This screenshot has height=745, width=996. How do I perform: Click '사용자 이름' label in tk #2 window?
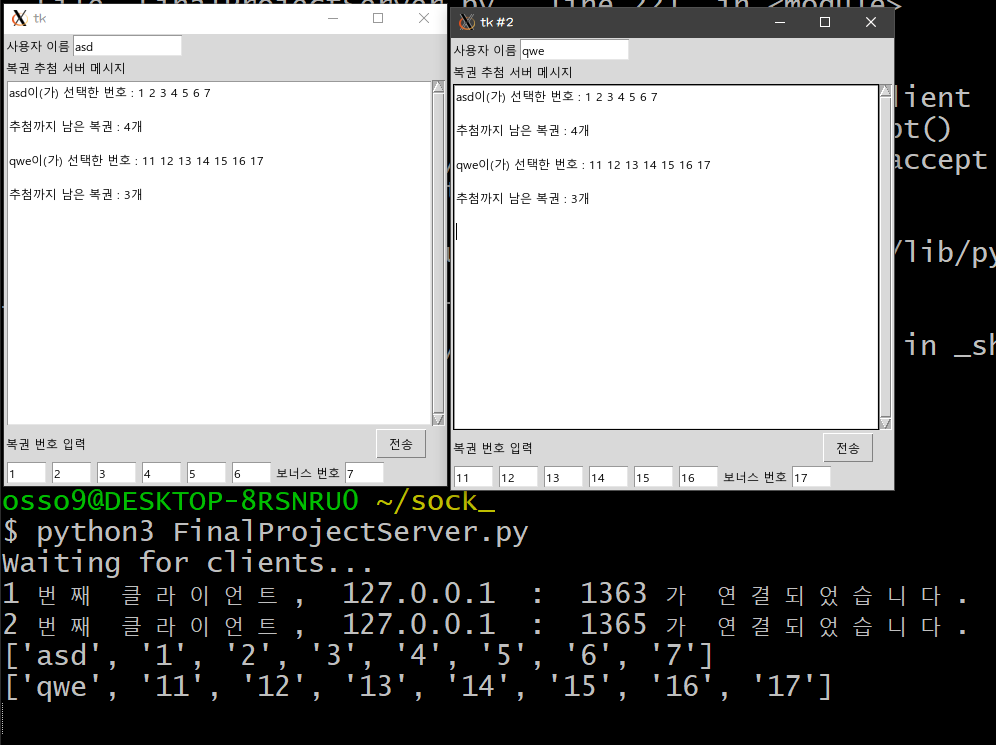(x=485, y=50)
